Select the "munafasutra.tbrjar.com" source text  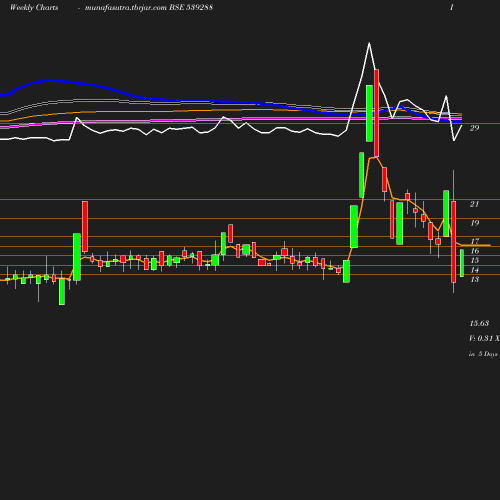point(126,7)
